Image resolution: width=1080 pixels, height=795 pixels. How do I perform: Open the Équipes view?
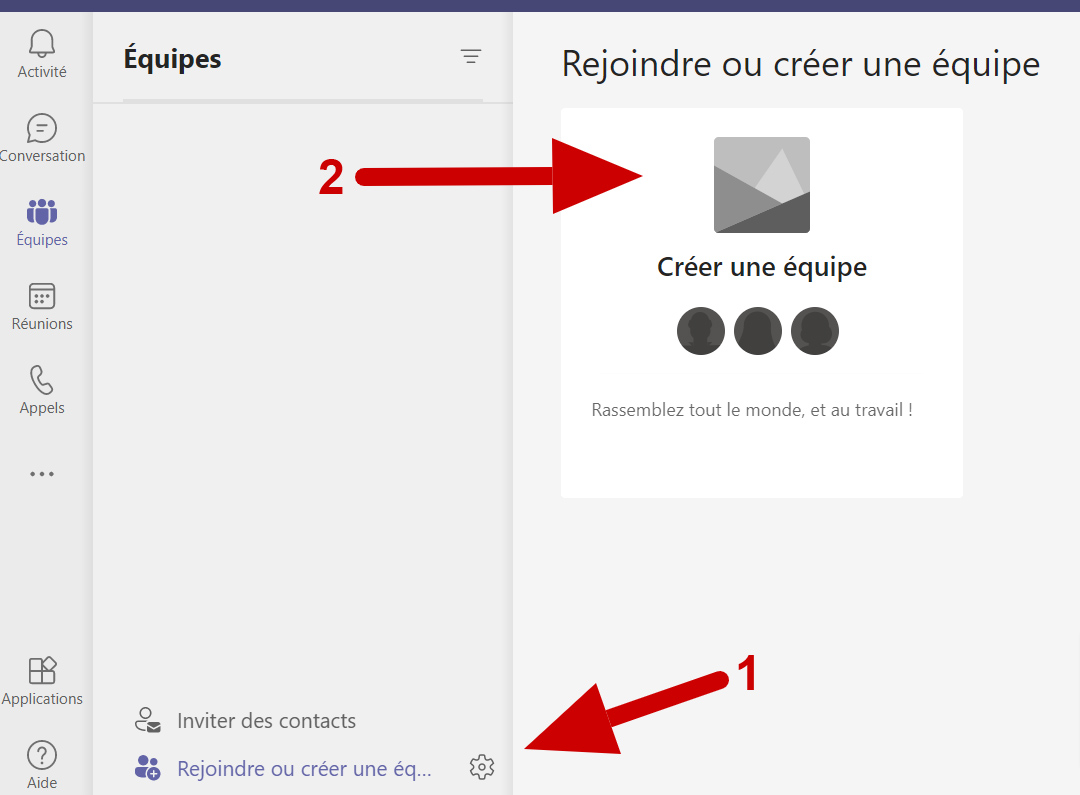41,221
